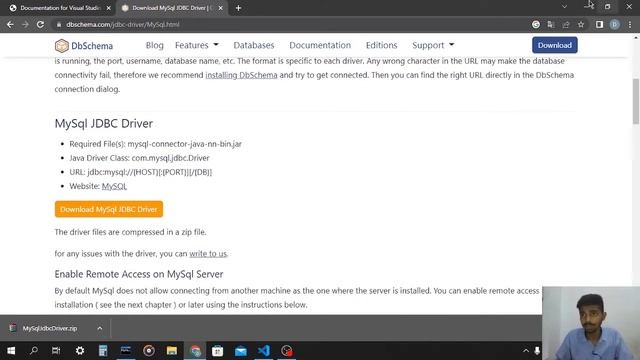Click the browser back arrow
640x360 pixels.
click(10, 24)
